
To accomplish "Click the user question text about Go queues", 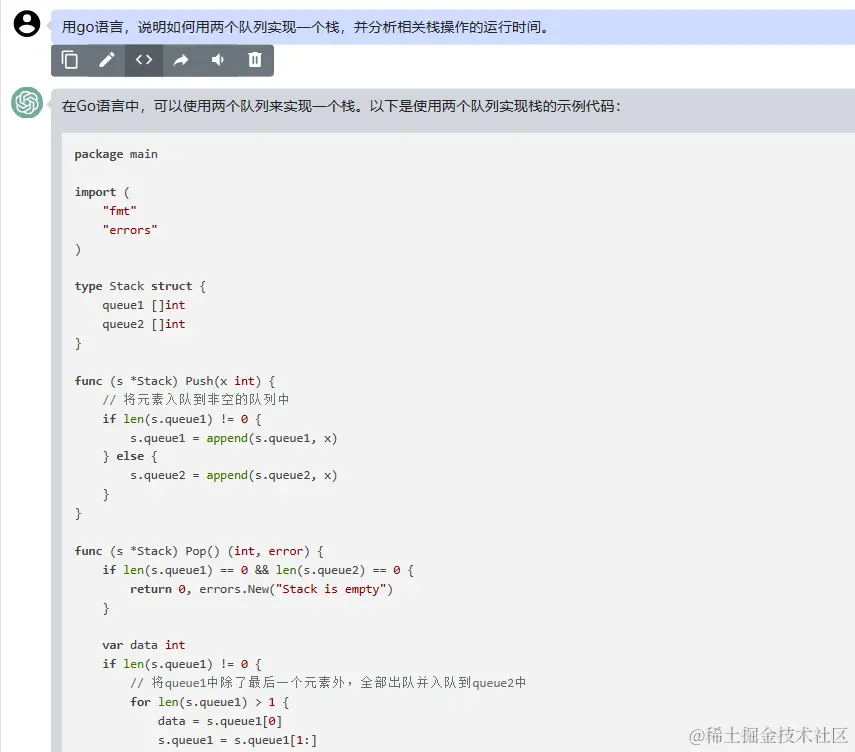I will click(x=306, y=27).
